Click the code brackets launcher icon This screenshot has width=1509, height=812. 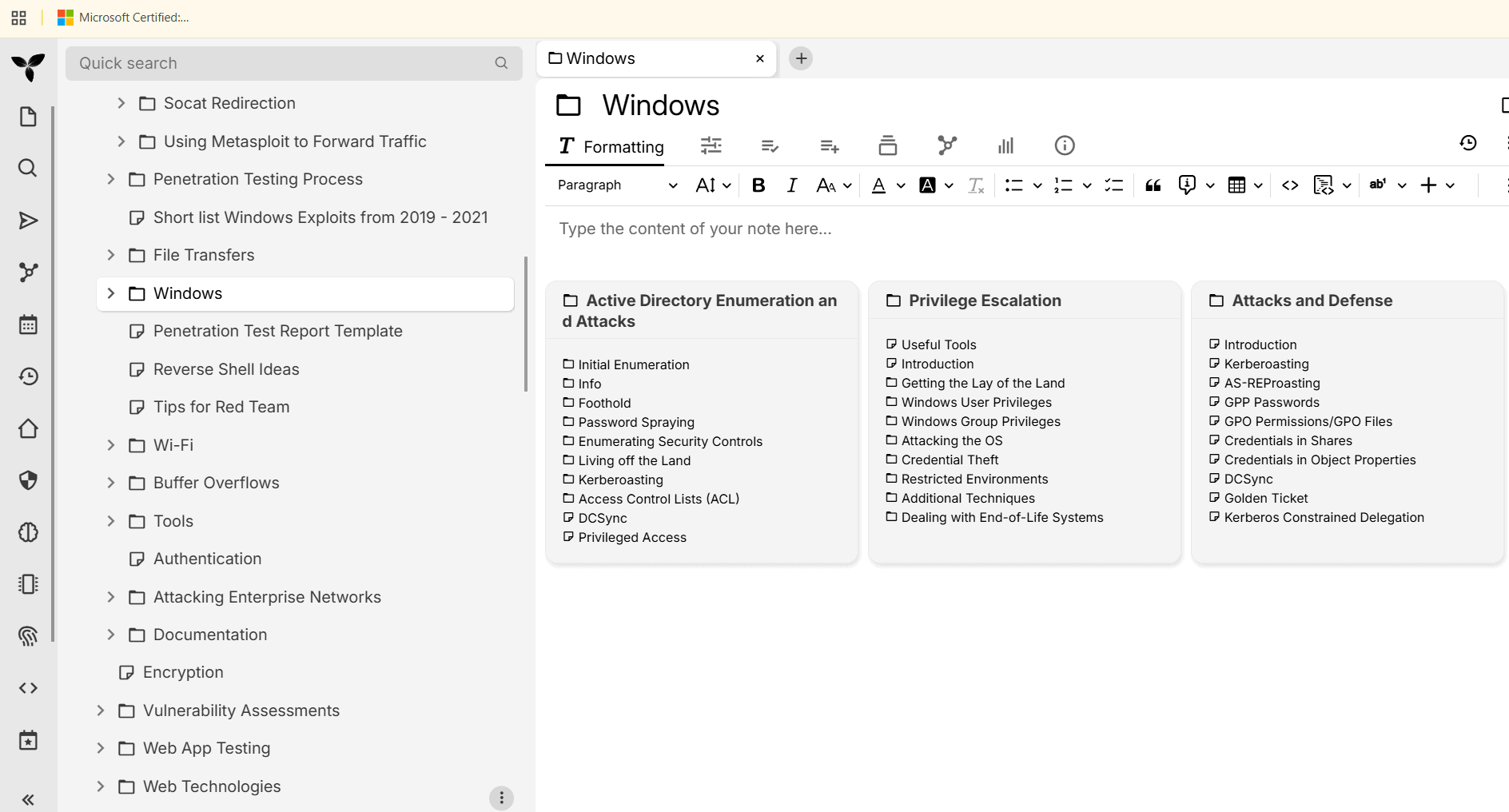pyautogui.click(x=28, y=688)
